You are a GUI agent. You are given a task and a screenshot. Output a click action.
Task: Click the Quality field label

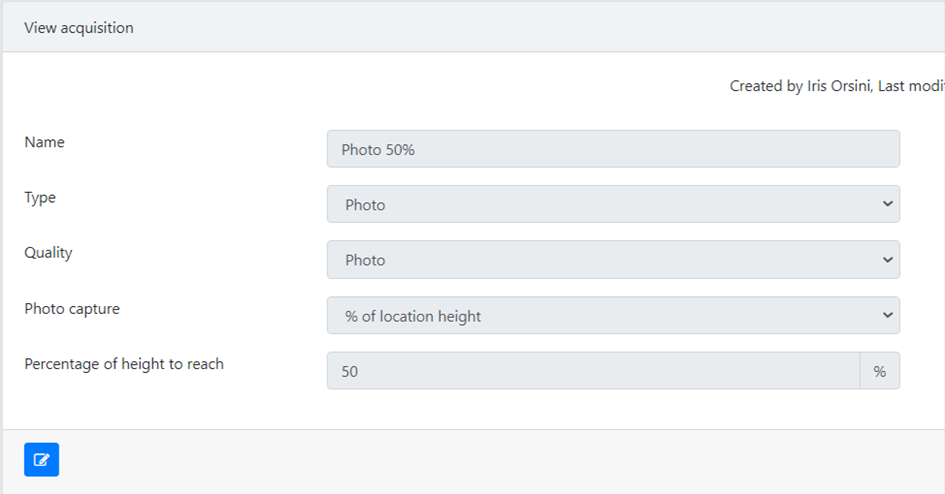(48, 253)
